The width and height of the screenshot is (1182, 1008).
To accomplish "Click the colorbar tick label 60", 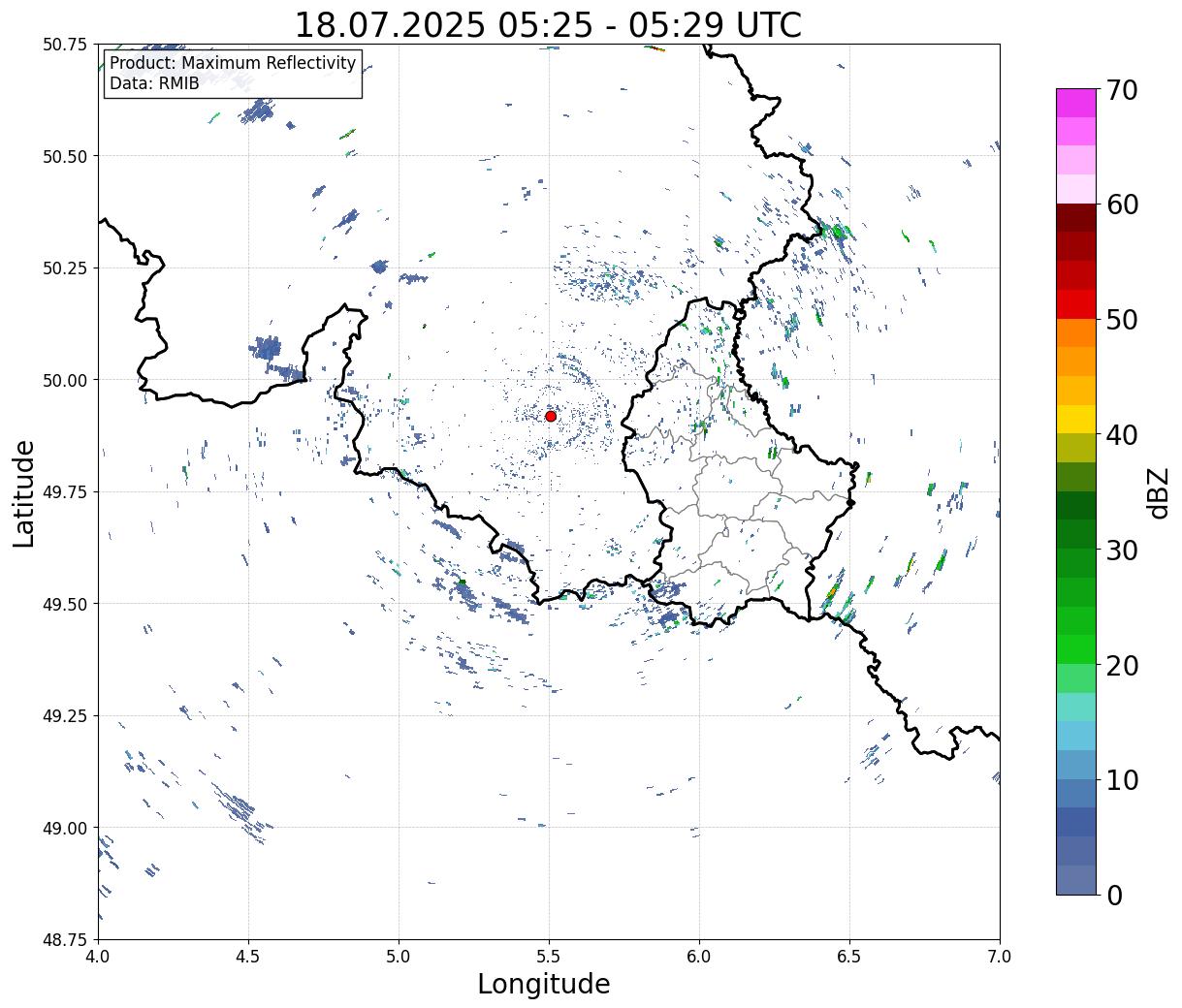I will [x=1121, y=205].
